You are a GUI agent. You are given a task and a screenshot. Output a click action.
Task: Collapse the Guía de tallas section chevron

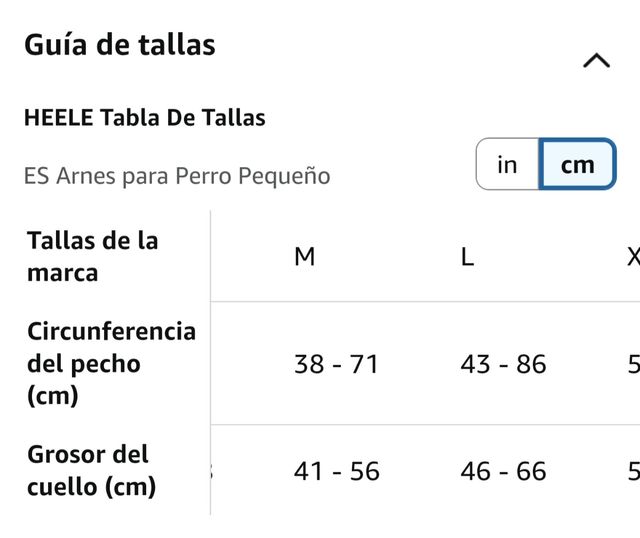[x=596, y=61]
